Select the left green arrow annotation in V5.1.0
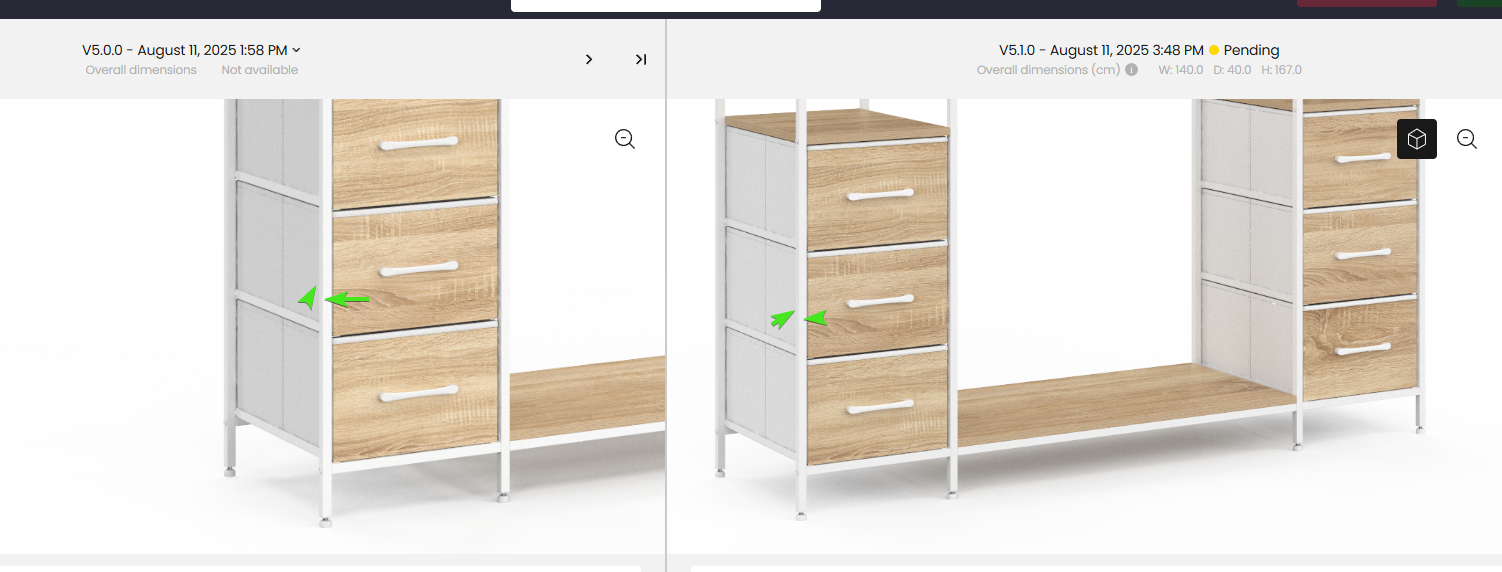This screenshot has height=572, width=1502. 782,319
